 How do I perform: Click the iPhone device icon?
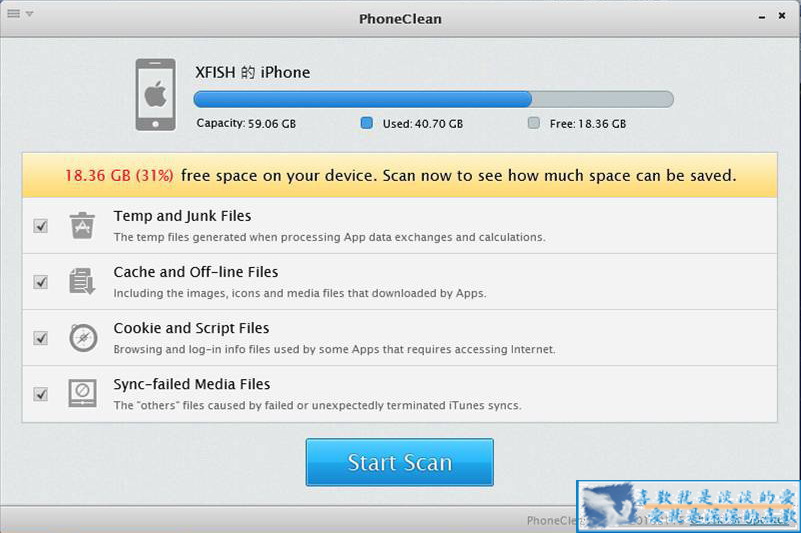pos(155,95)
